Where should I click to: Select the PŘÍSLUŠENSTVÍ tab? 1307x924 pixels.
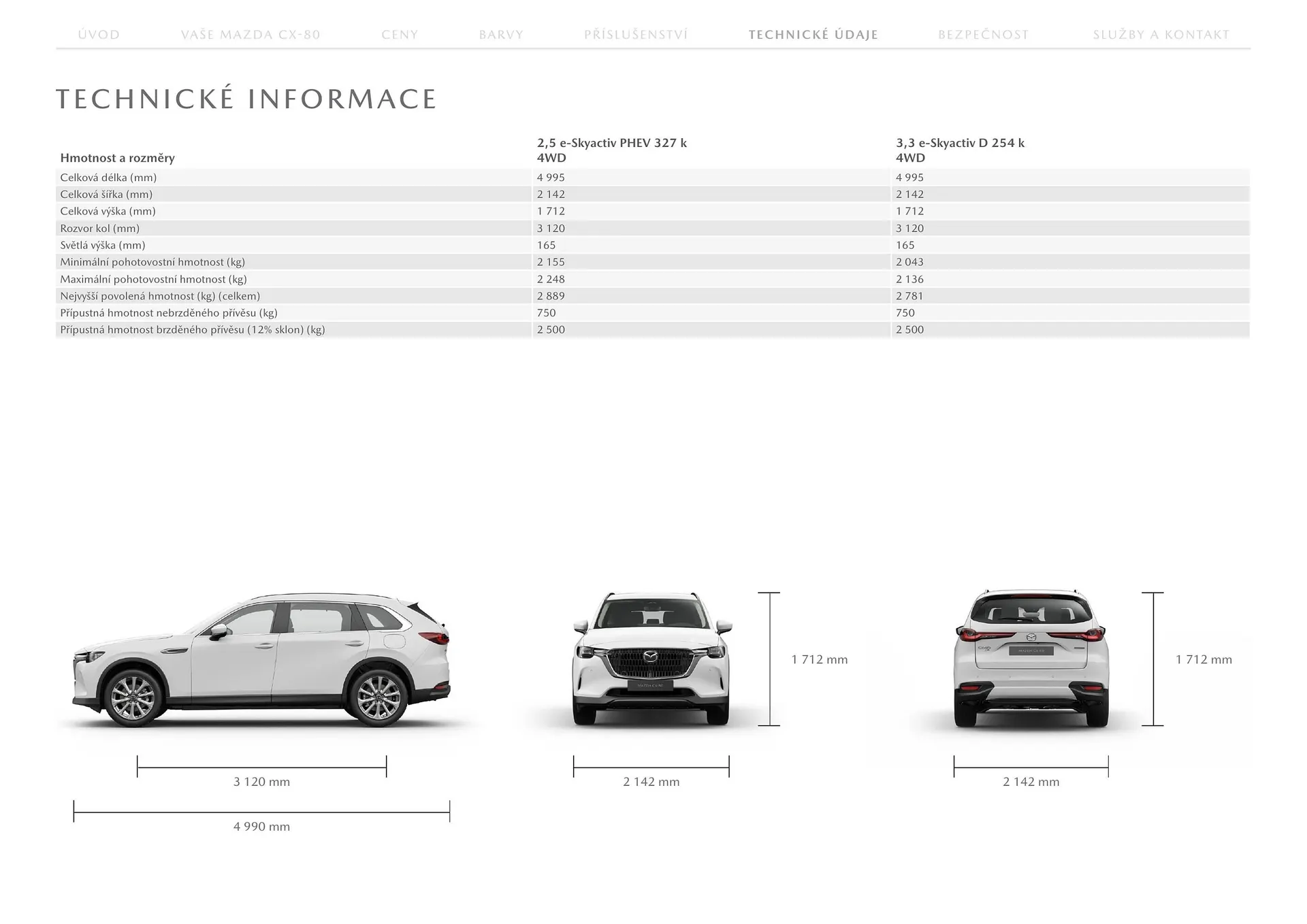pyautogui.click(x=636, y=35)
